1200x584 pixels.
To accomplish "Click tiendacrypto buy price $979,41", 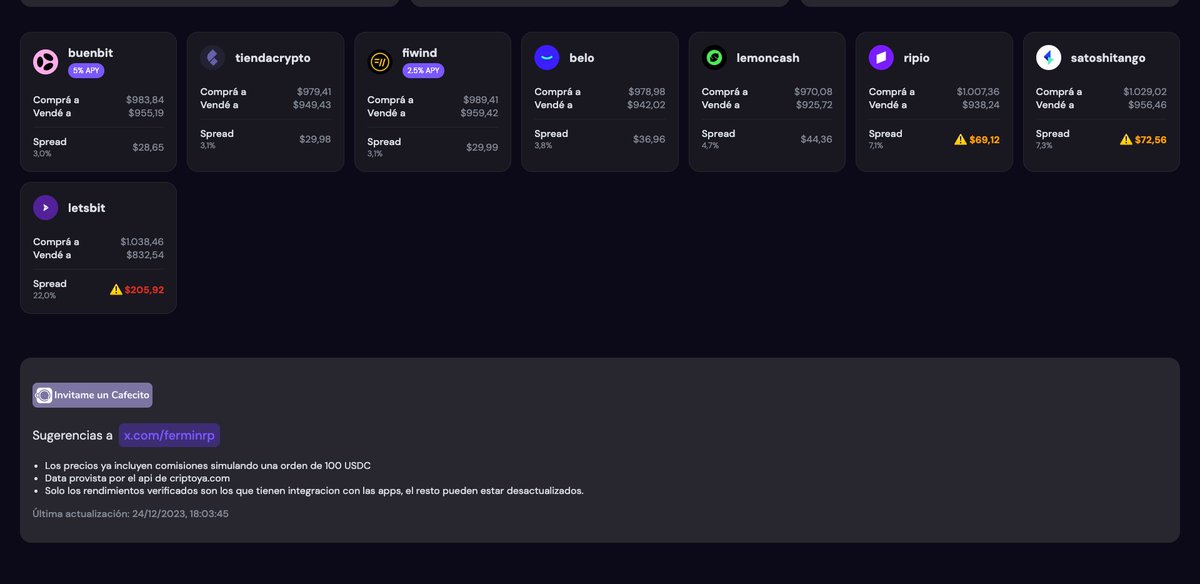I will coord(314,92).
